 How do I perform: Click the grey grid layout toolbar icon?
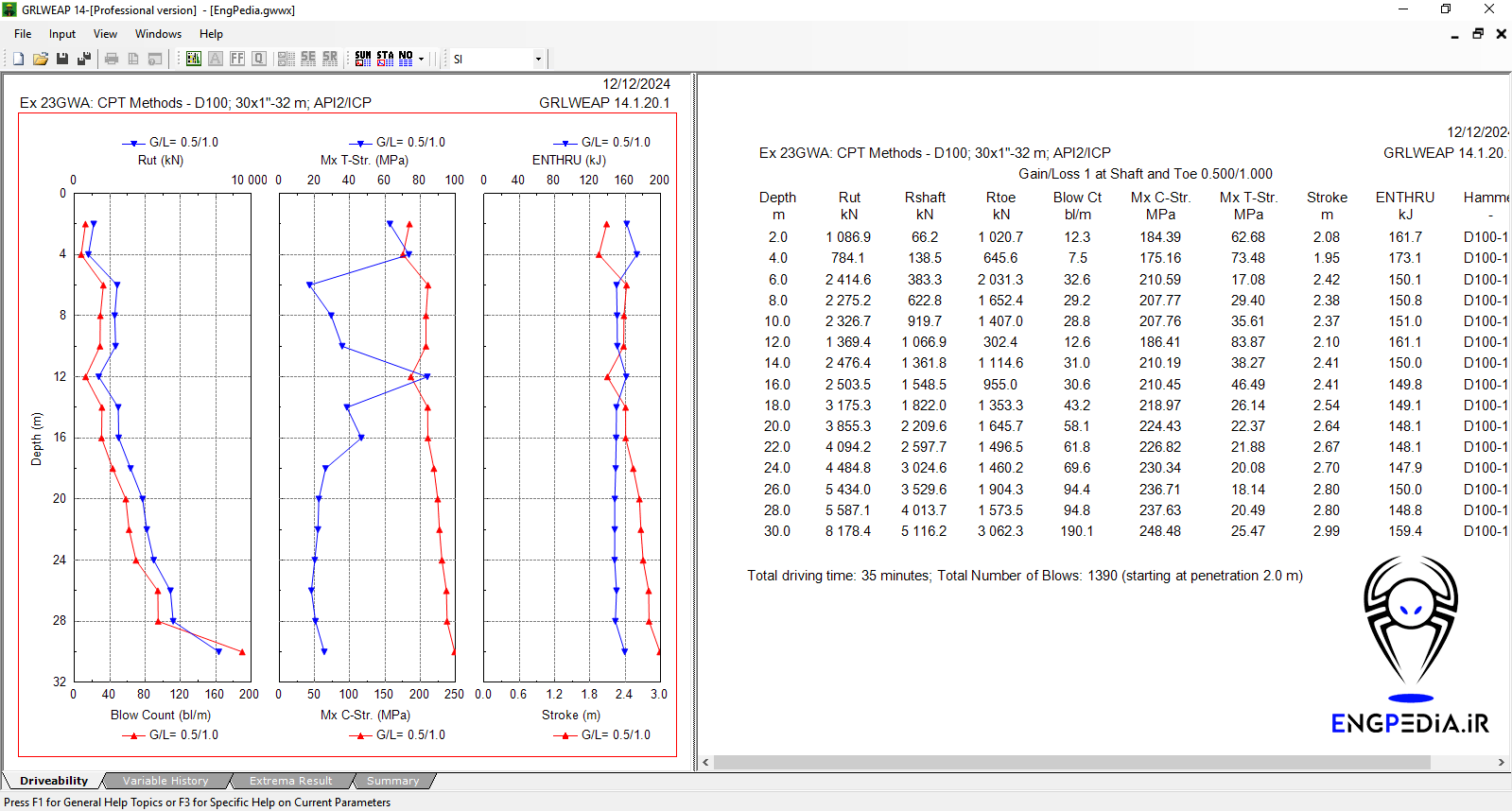coord(287,59)
